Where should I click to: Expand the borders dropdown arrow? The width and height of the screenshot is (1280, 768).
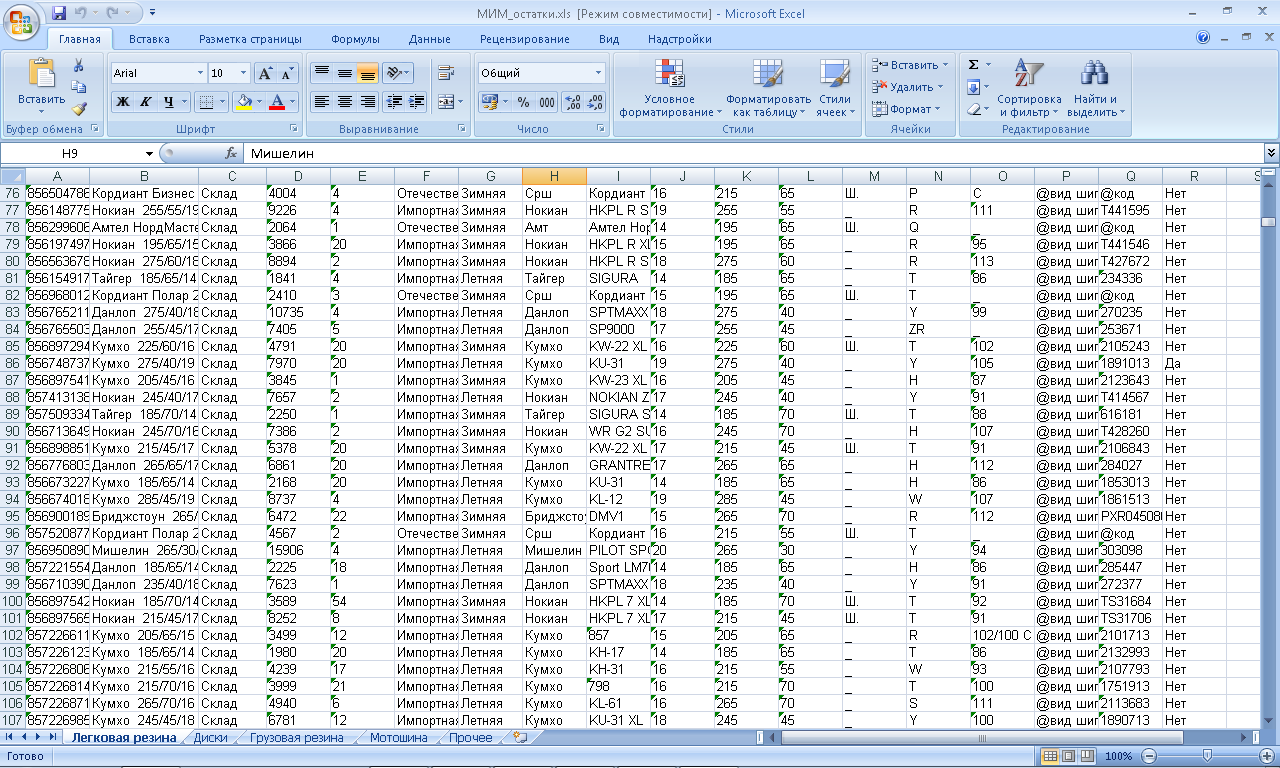(222, 101)
